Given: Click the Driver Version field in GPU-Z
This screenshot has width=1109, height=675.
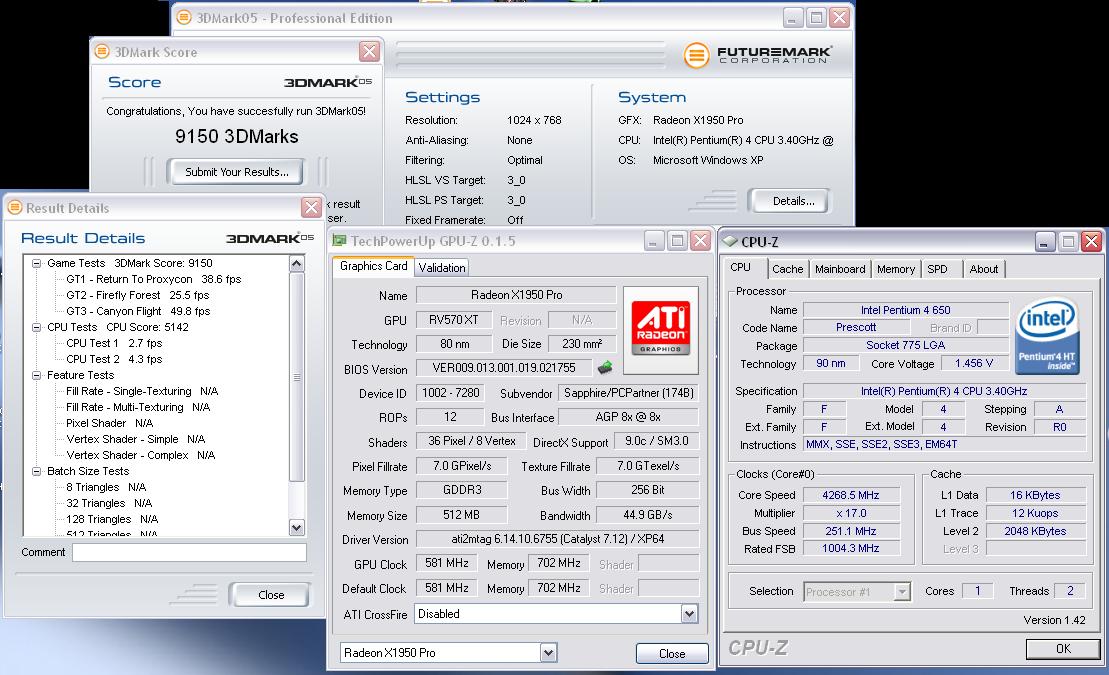Looking at the screenshot, I should [x=557, y=539].
